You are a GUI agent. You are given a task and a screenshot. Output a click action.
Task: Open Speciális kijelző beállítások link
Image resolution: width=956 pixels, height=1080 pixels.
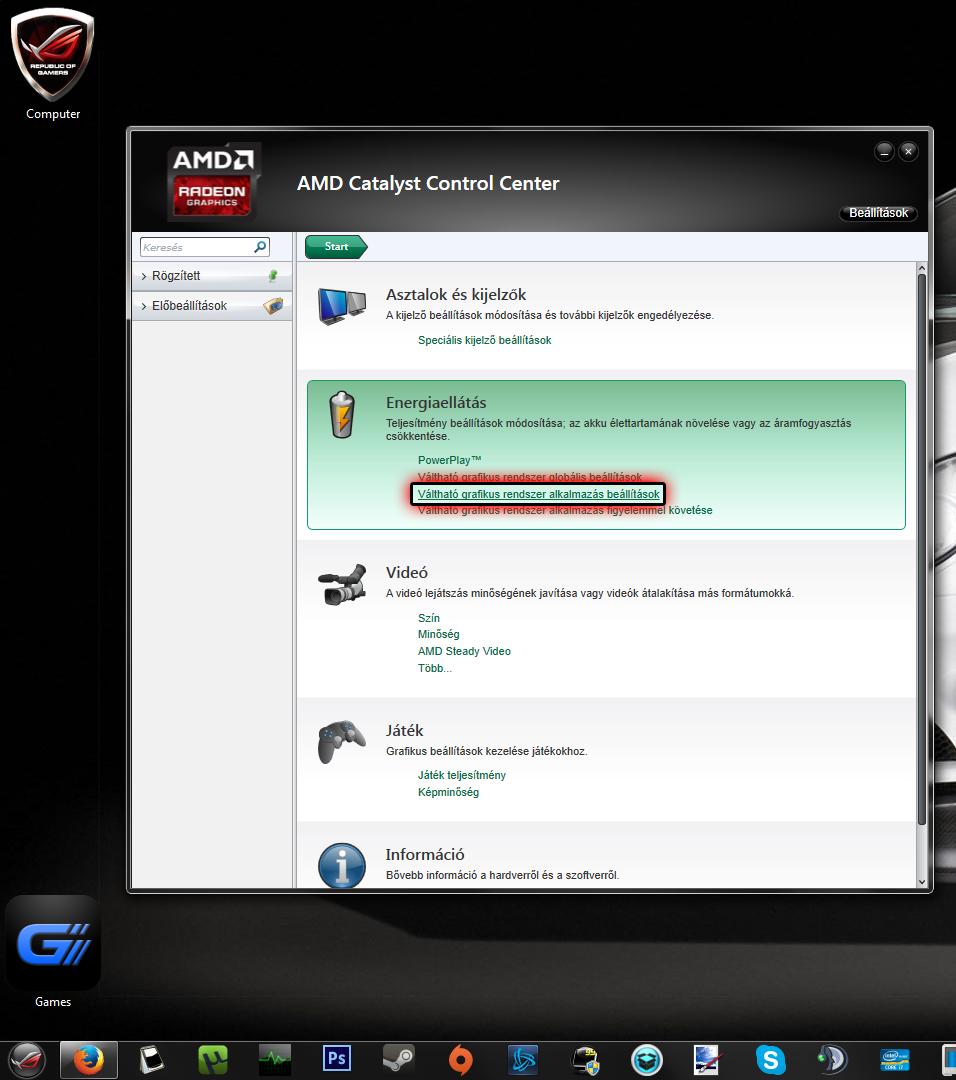point(484,340)
